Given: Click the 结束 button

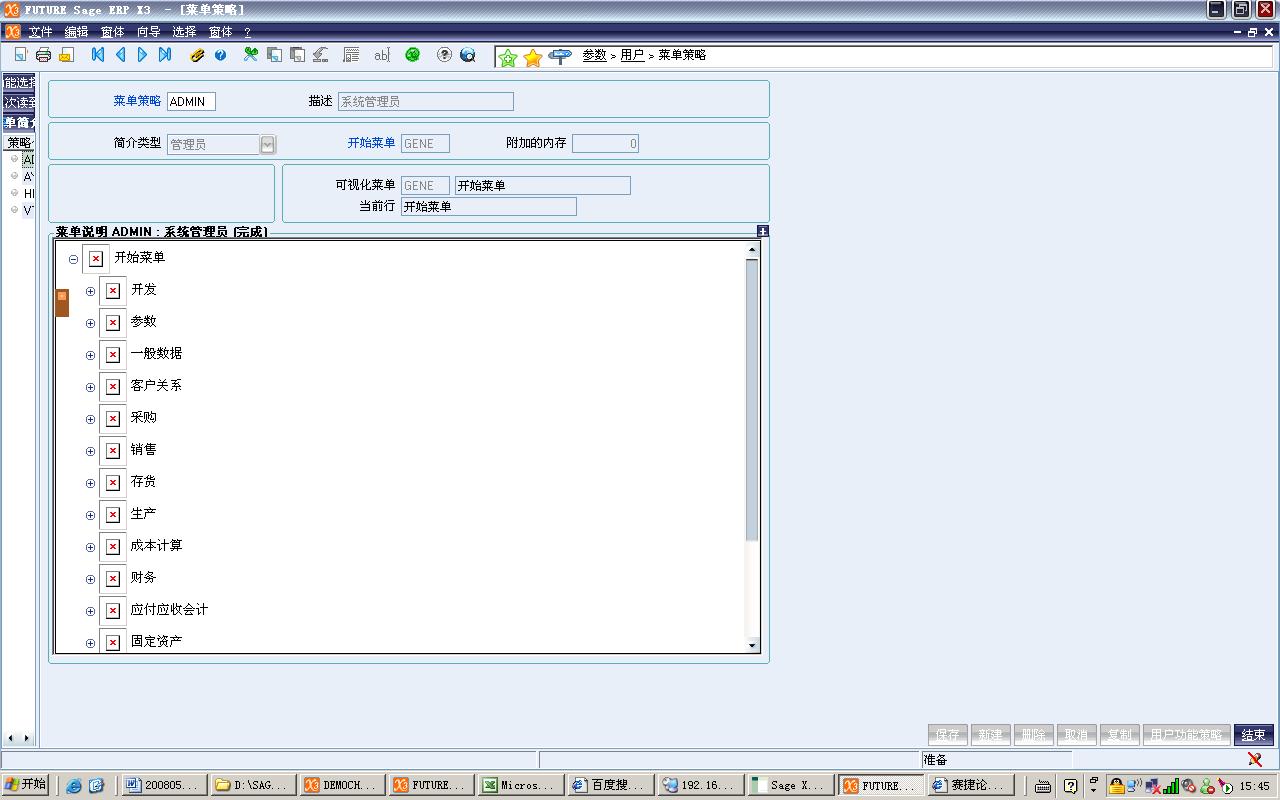Looking at the screenshot, I should coord(1253,735).
